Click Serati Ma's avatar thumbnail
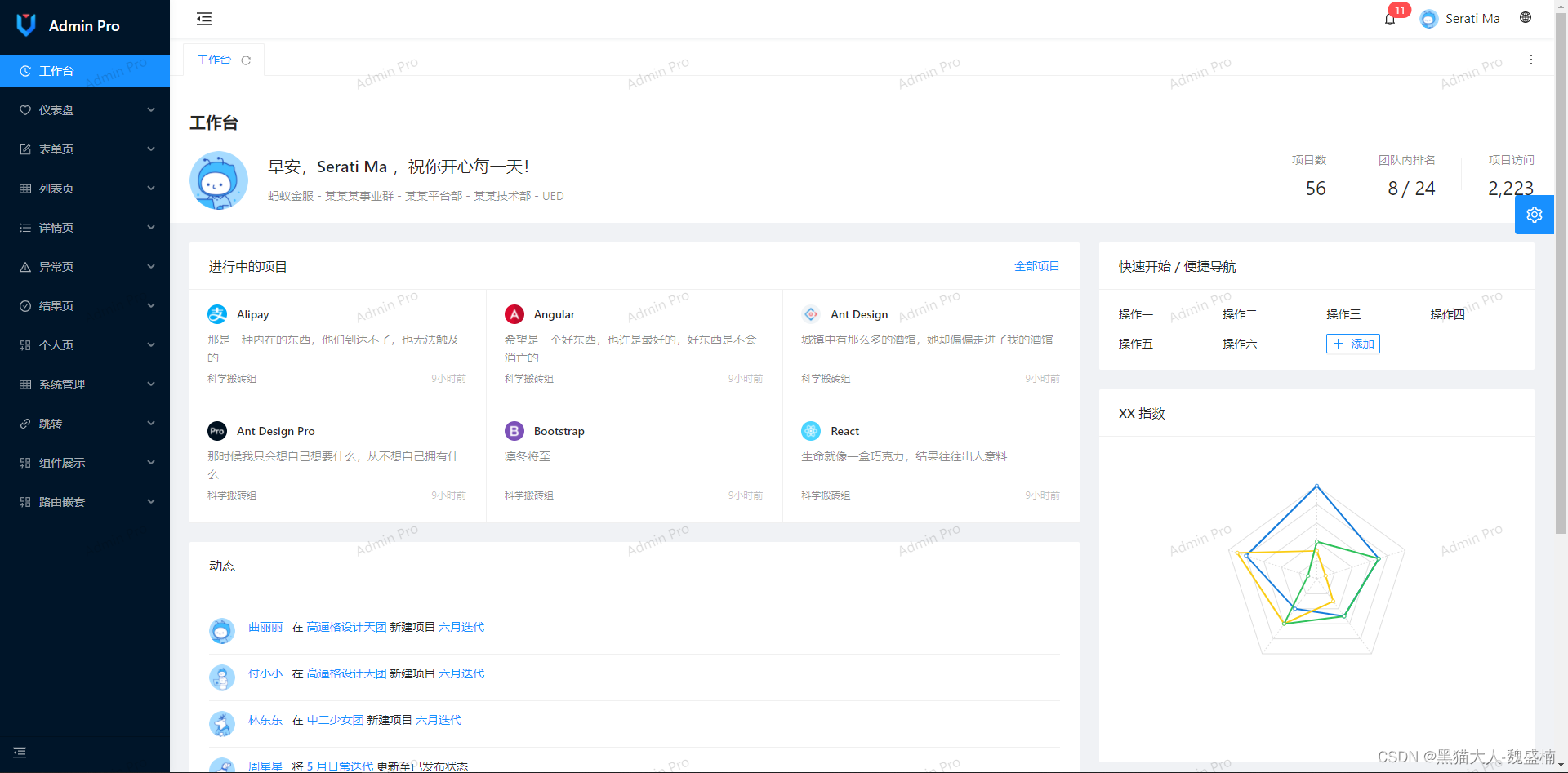The image size is (1568, 773). pyautogui.click(x=1428, y=18)
